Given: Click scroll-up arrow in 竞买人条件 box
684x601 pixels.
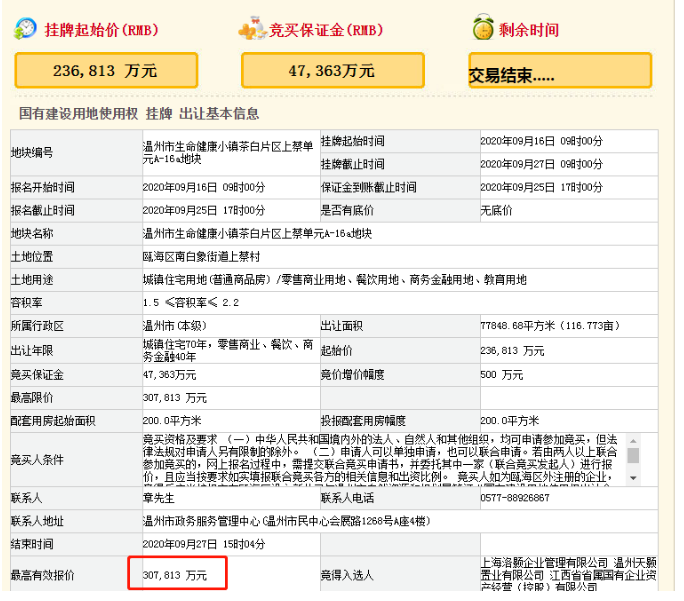Looking at the screenshot, I should point(633,440).
